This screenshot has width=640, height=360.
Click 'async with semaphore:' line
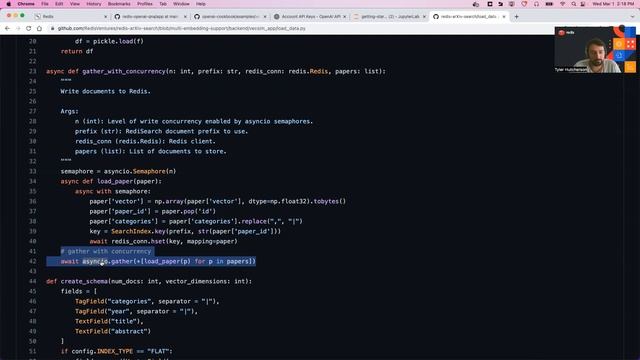(113, 191)
